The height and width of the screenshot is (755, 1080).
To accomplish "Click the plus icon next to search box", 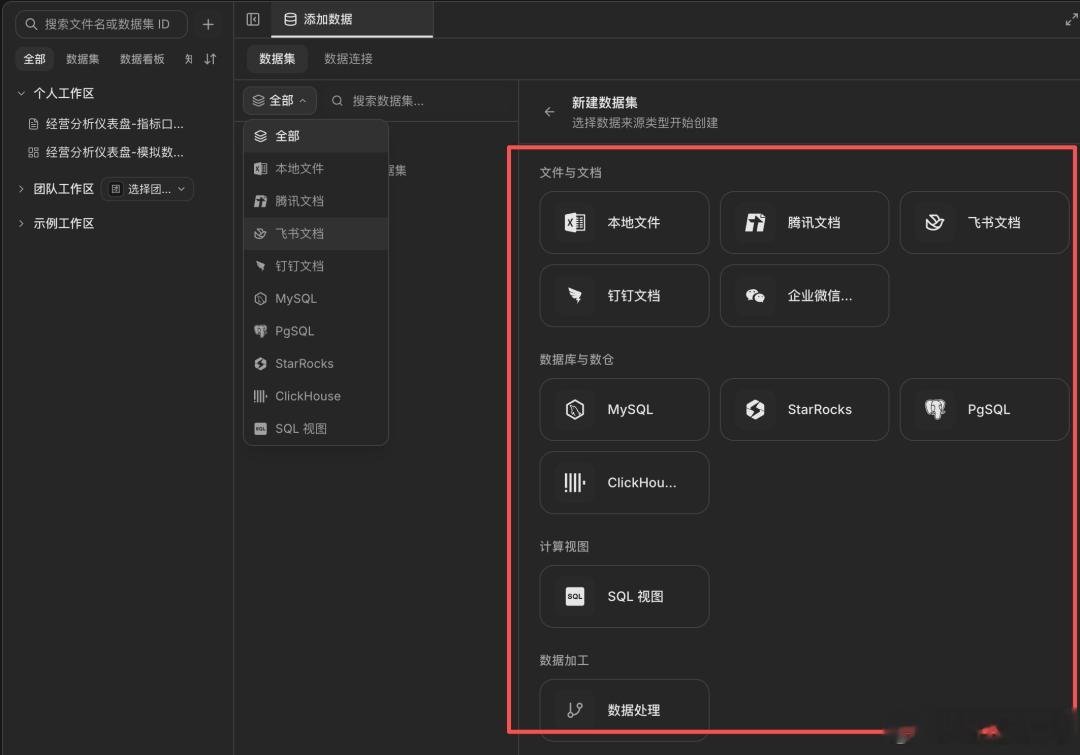I will pyautogui.click(x=208, y=25).
